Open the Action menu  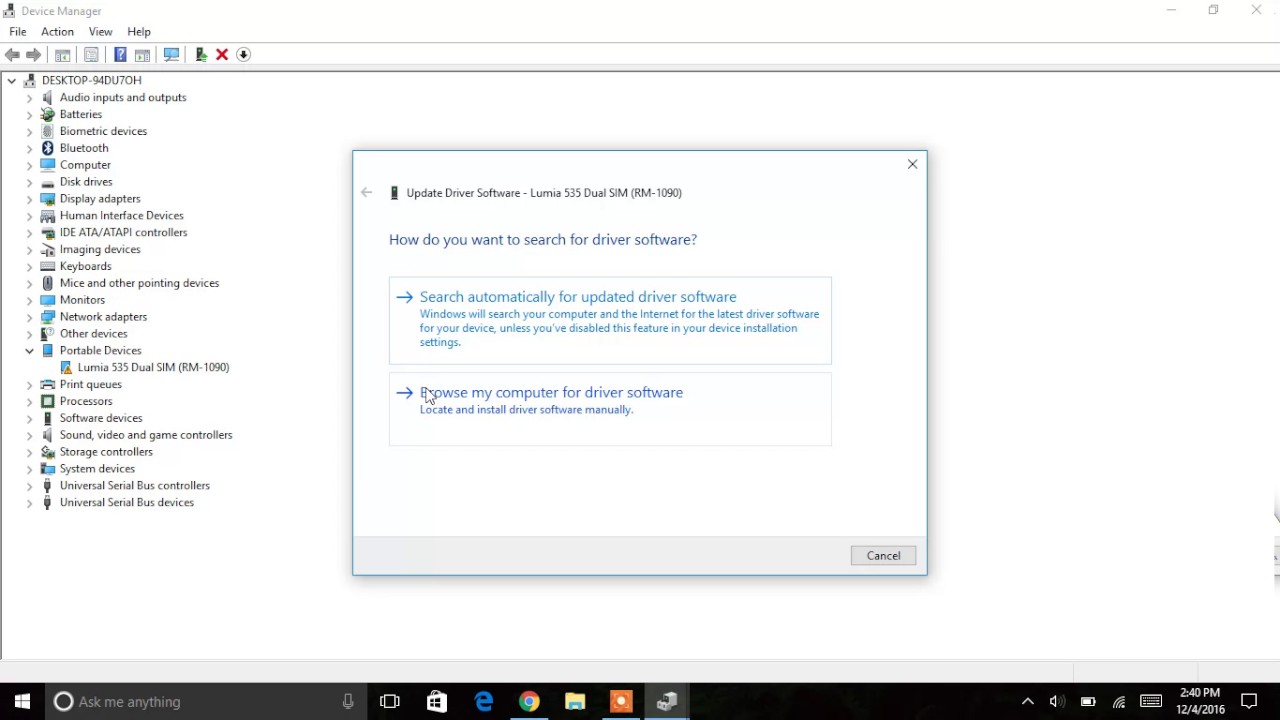(57, 32)
